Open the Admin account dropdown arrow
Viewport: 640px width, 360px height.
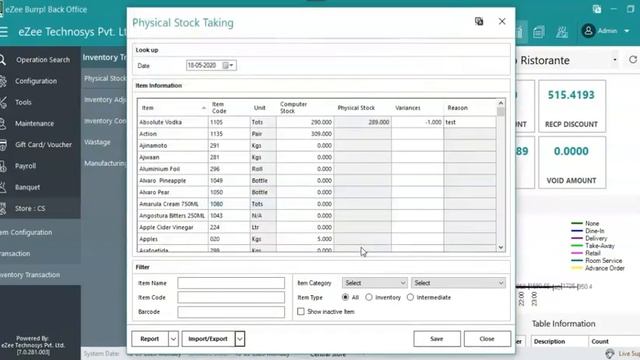coord(627,31)
